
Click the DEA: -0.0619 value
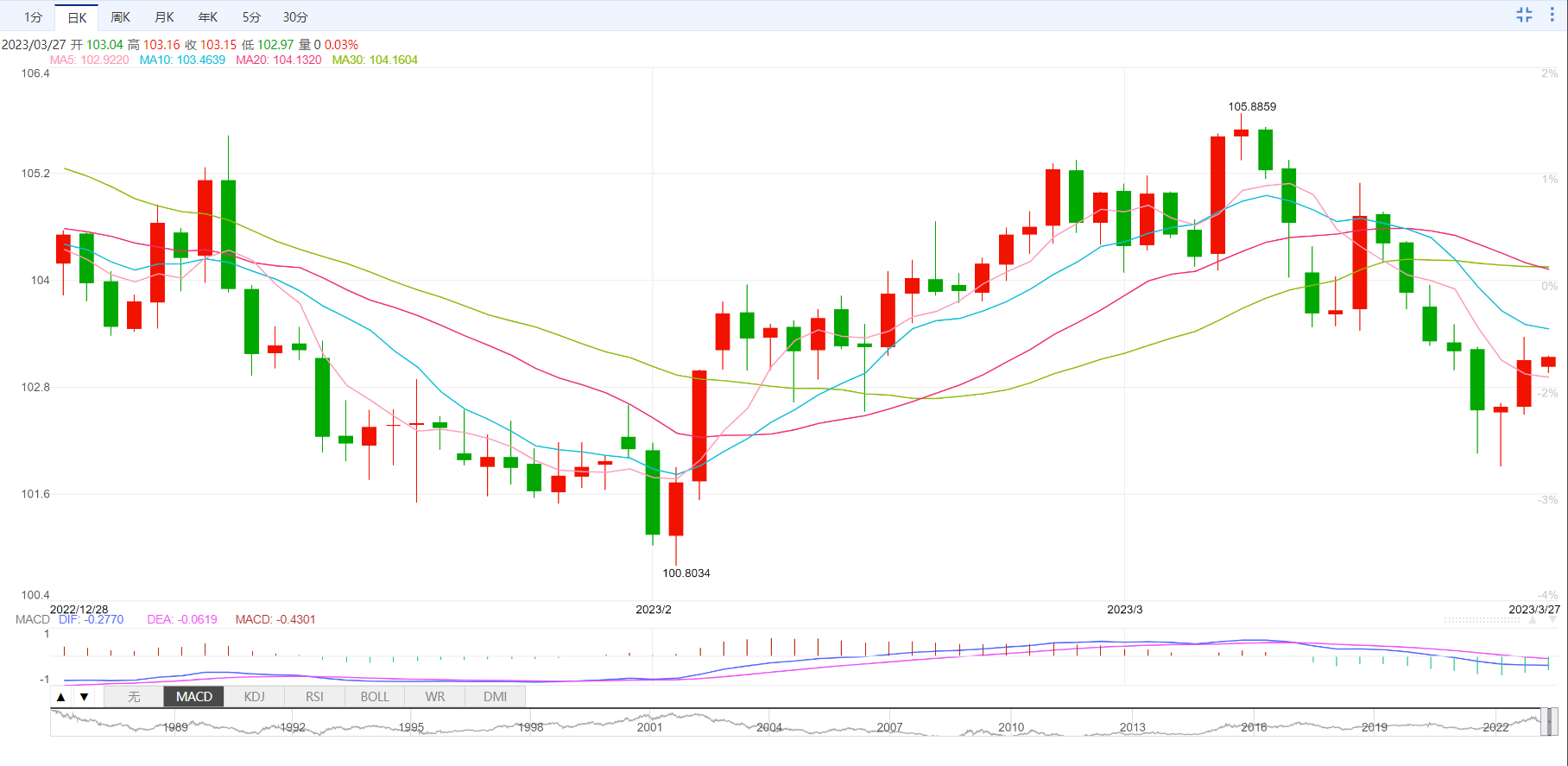182,619
